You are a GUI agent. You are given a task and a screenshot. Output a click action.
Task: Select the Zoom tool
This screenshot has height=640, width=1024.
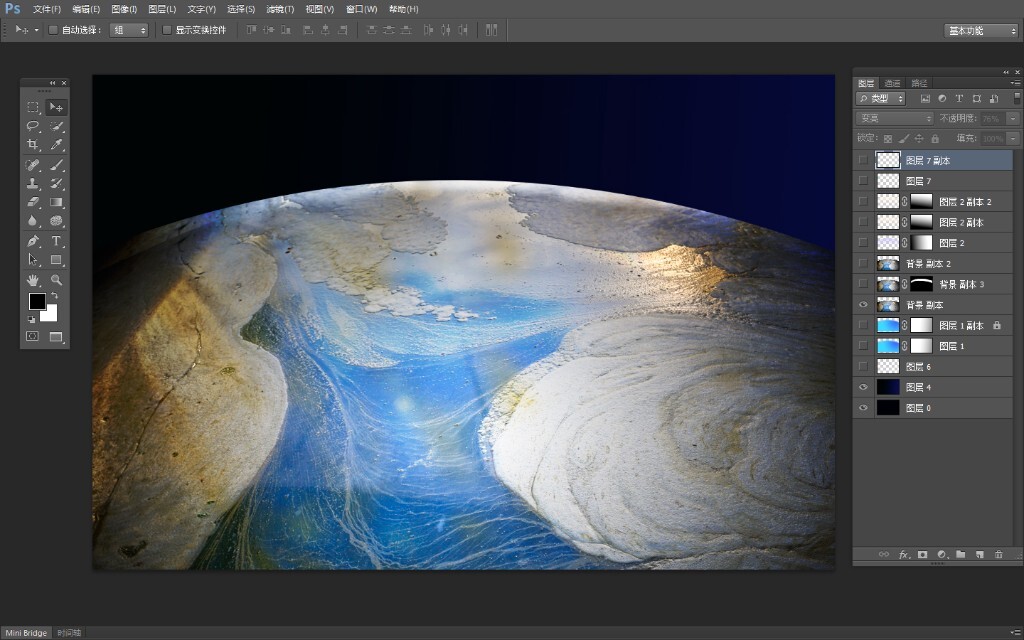(57, 280)
